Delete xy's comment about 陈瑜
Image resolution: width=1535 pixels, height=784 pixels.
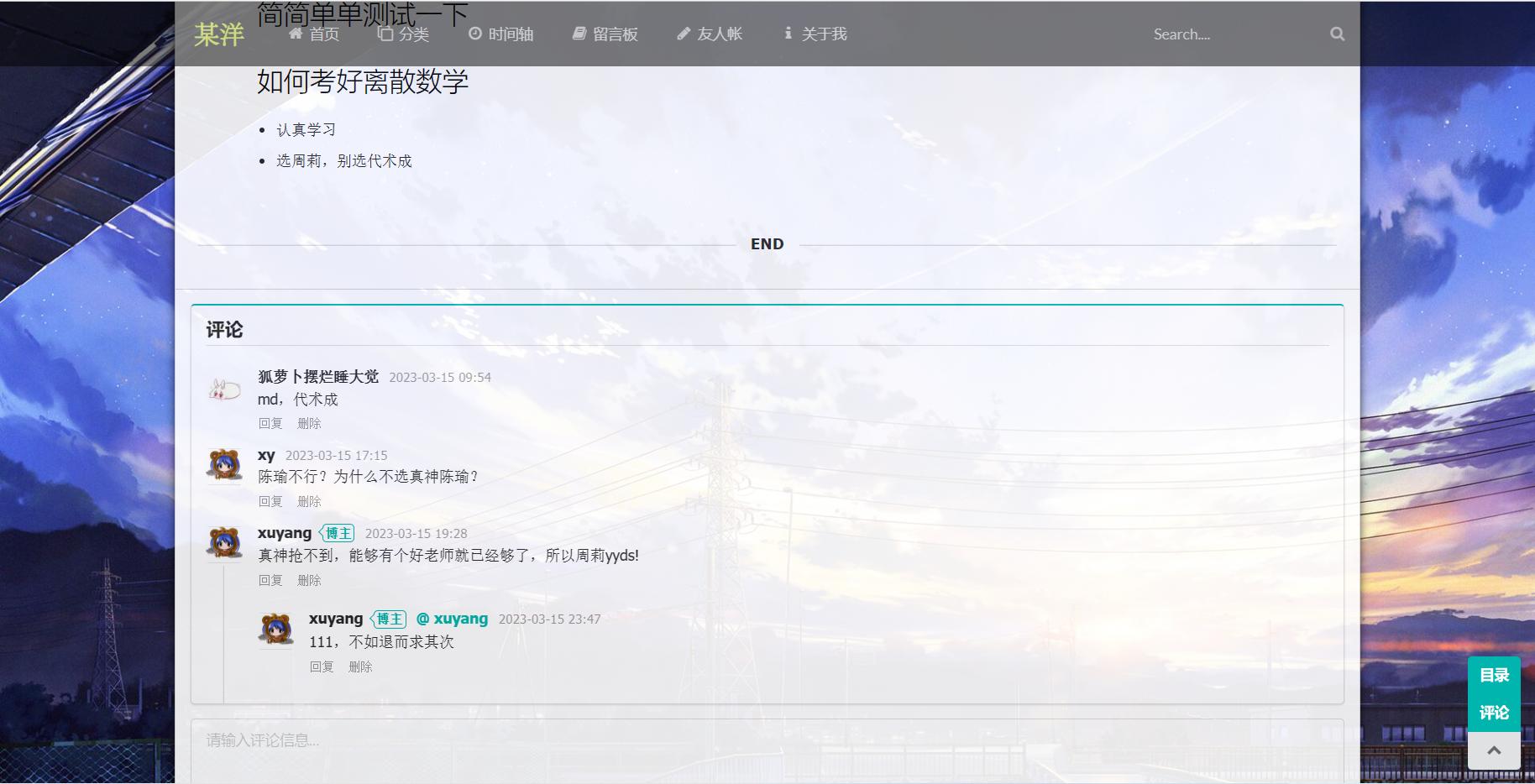tap(309, 502)
